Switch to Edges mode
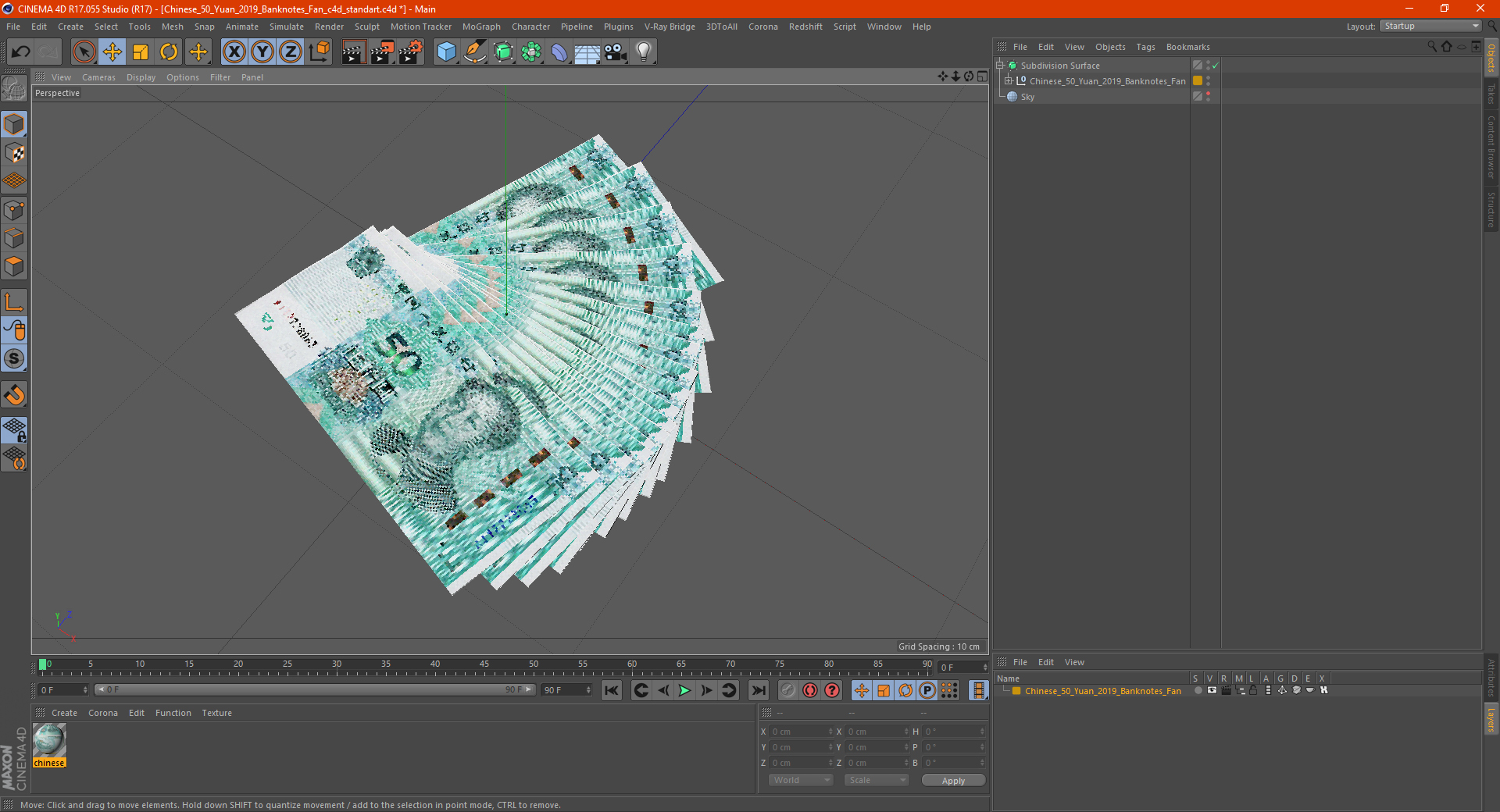This screenshot has width=1500, height=812. [x=14, y=238]
